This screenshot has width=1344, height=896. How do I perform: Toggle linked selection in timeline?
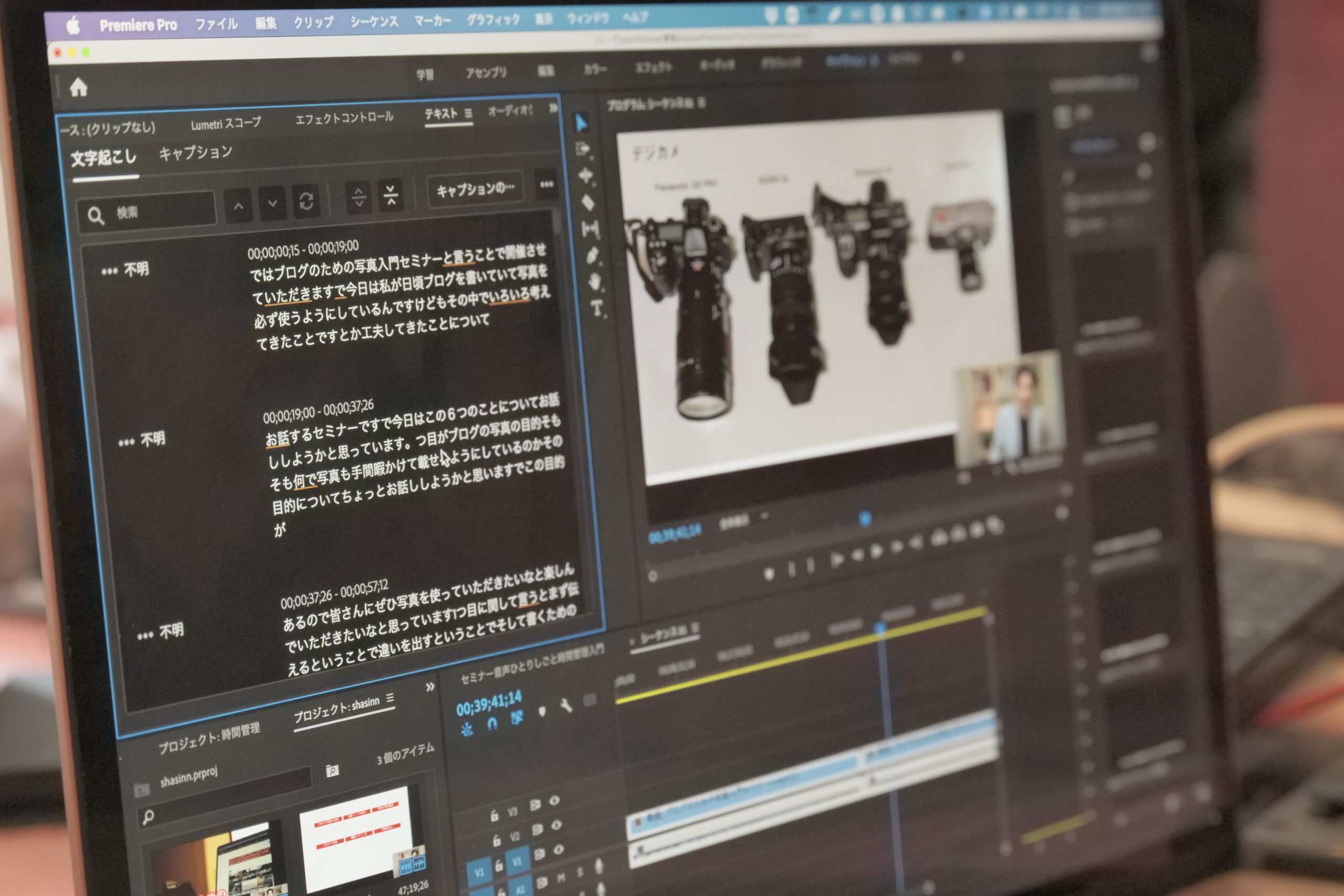coord(517,718)
